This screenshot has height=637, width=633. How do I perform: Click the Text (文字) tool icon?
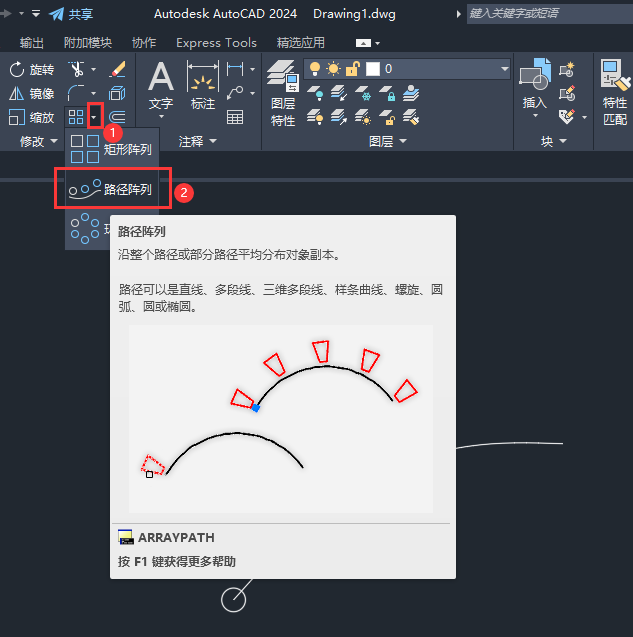(161, 77)
